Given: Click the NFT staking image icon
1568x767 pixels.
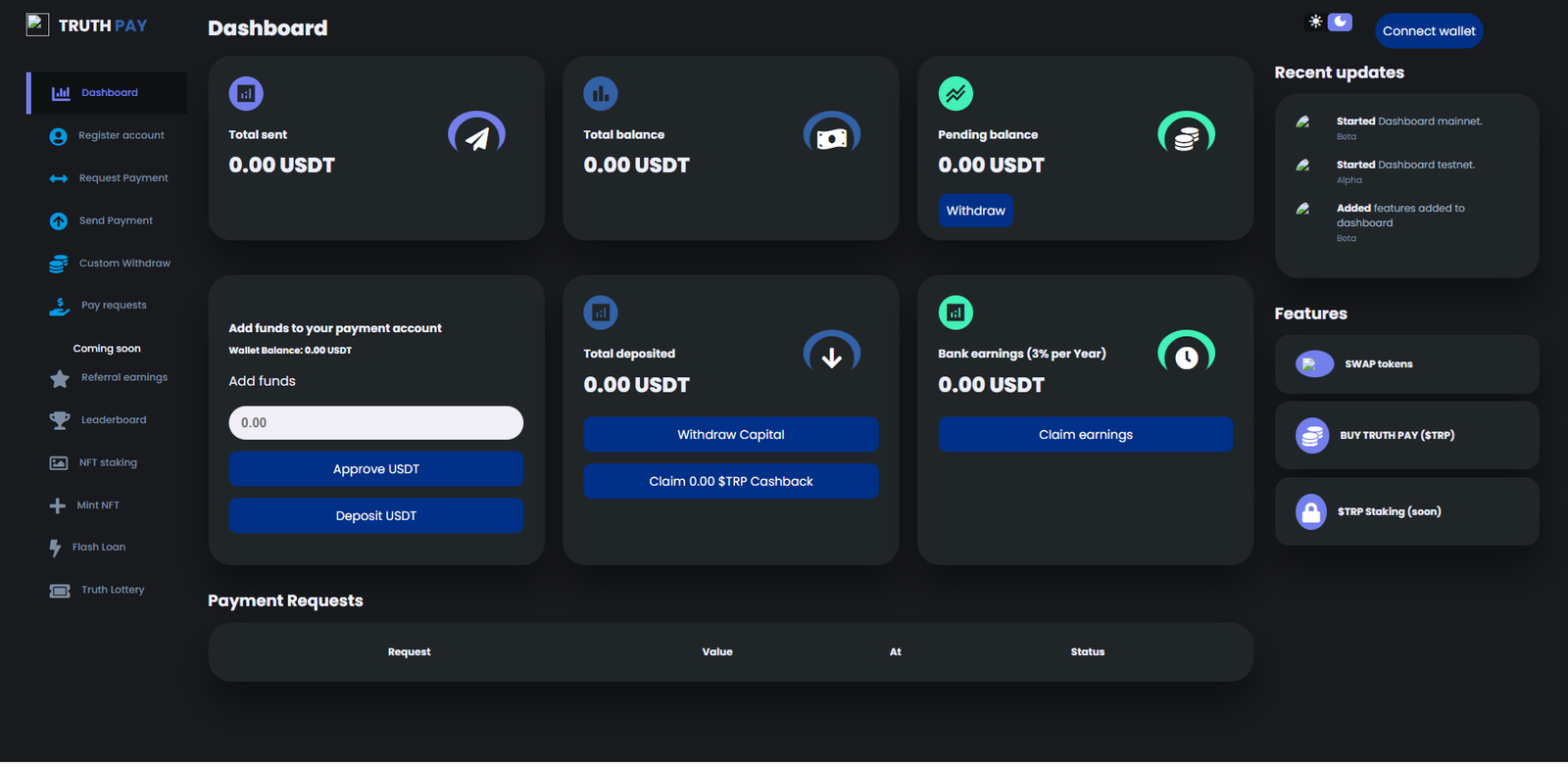Looking at the screenshot, I should point(59,463).
